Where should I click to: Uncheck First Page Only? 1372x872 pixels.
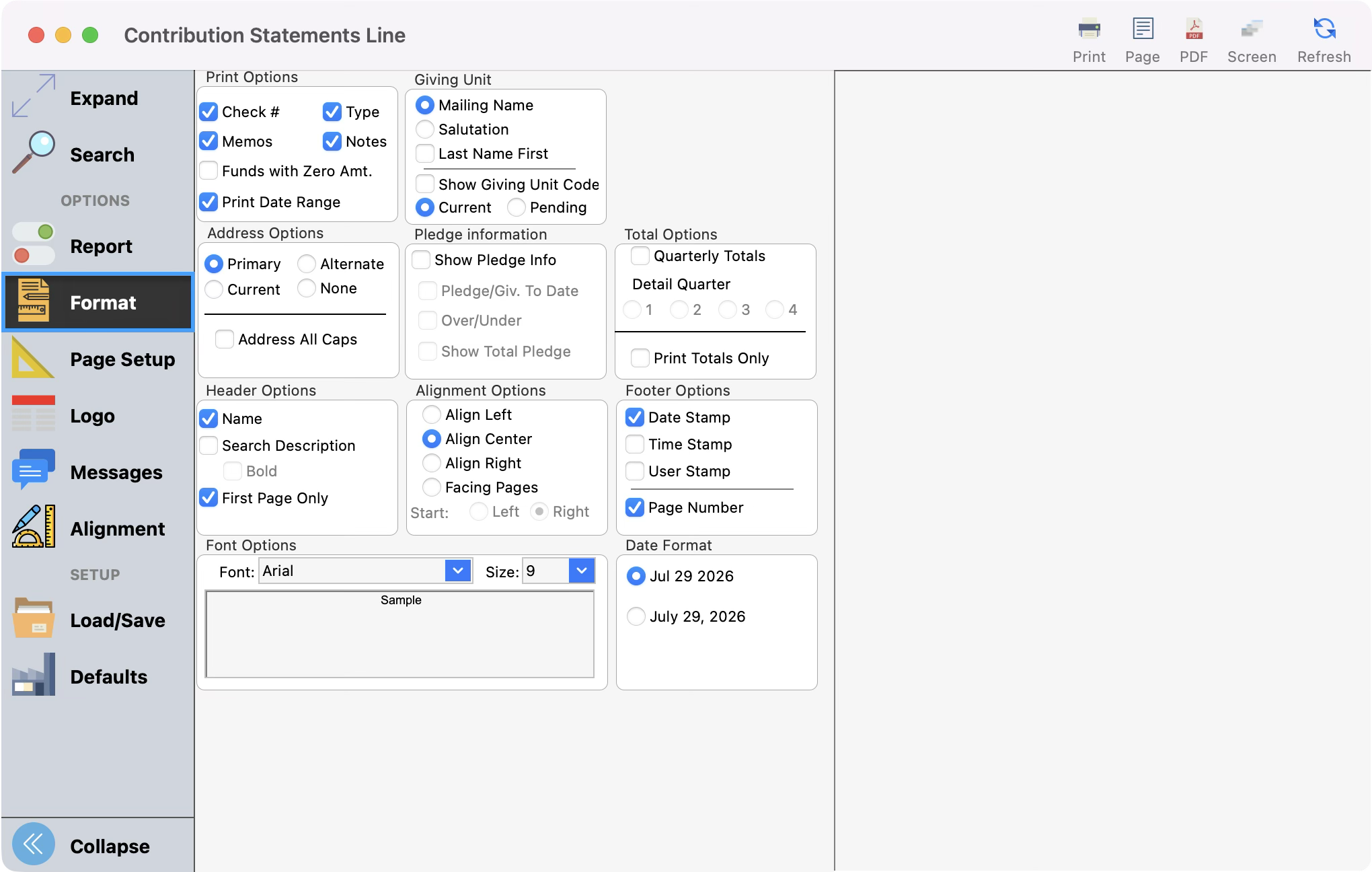coord(209,498)
